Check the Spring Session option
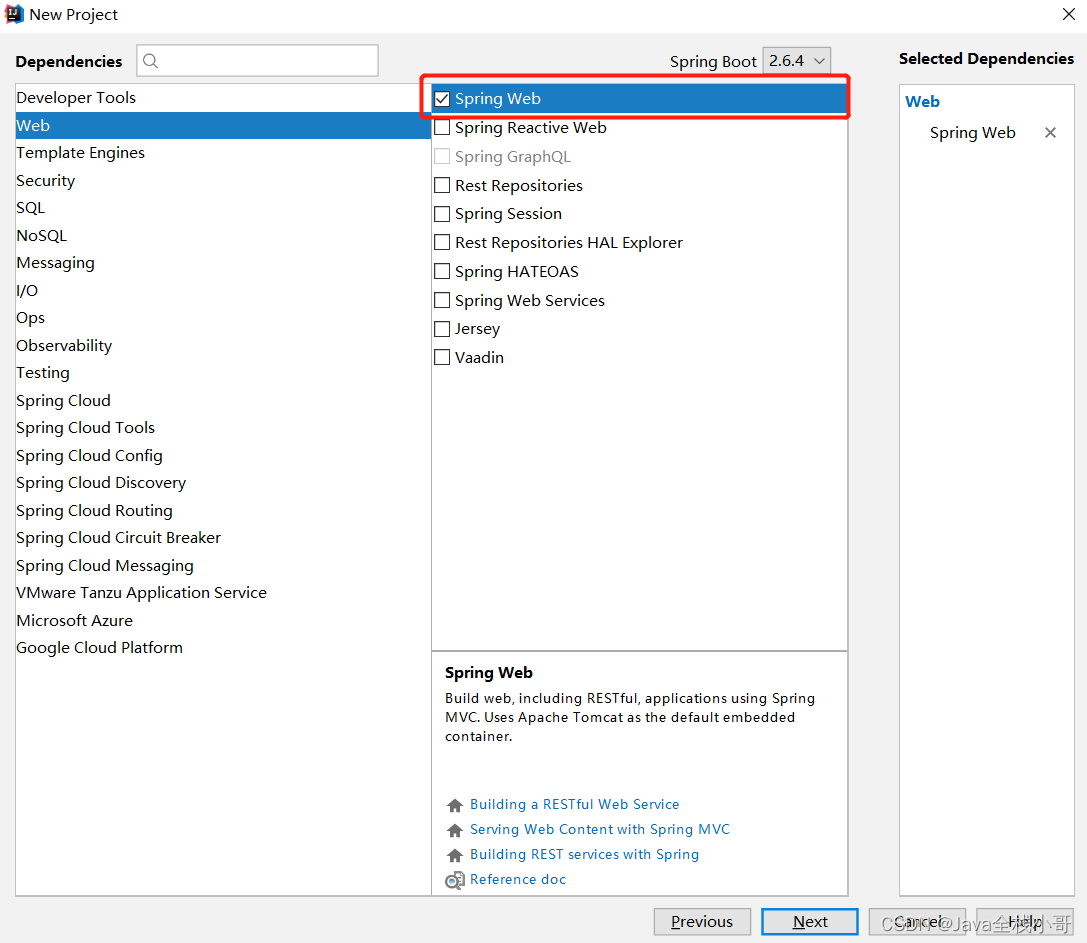 (x=442, y=214)
